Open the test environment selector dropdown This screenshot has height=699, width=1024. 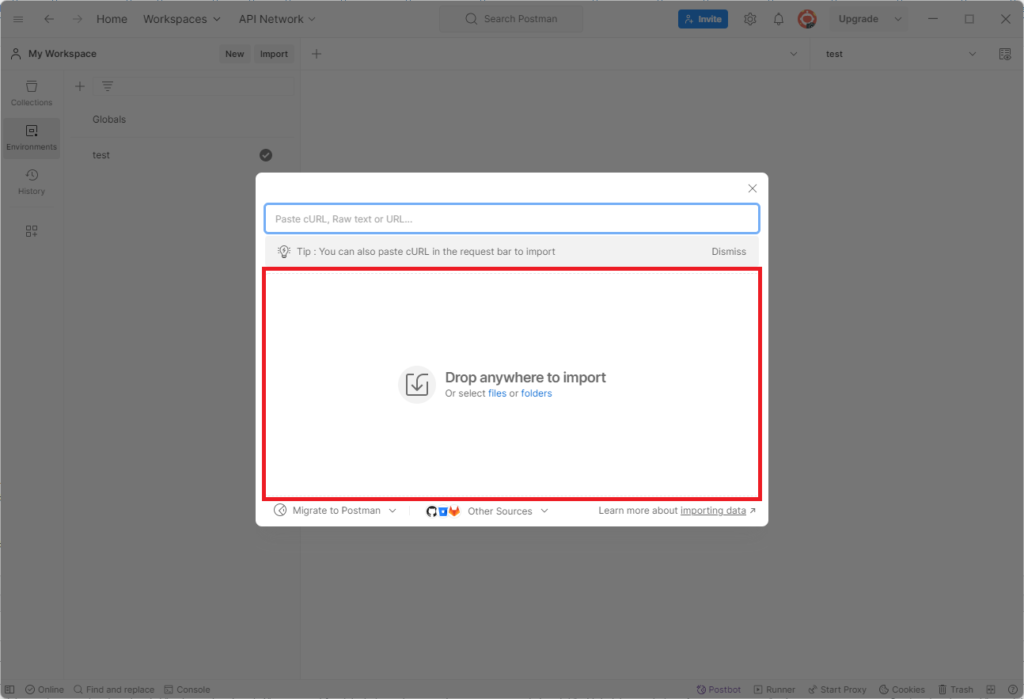point(900,54)
